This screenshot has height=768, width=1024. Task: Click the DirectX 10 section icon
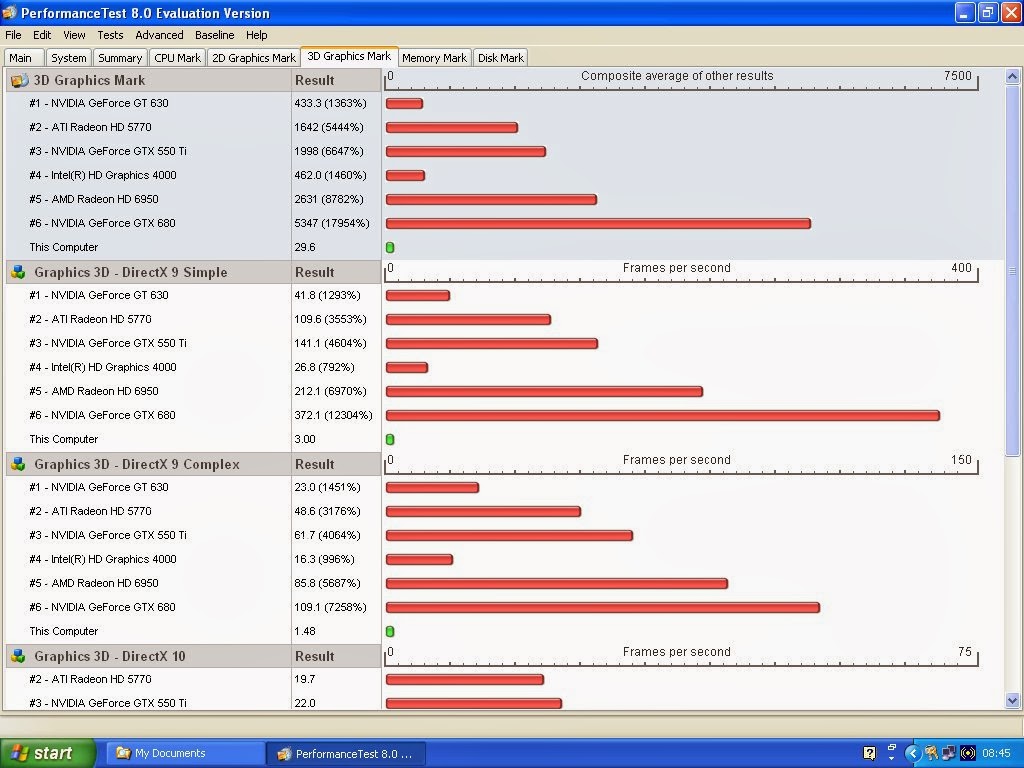click(18, 656)
